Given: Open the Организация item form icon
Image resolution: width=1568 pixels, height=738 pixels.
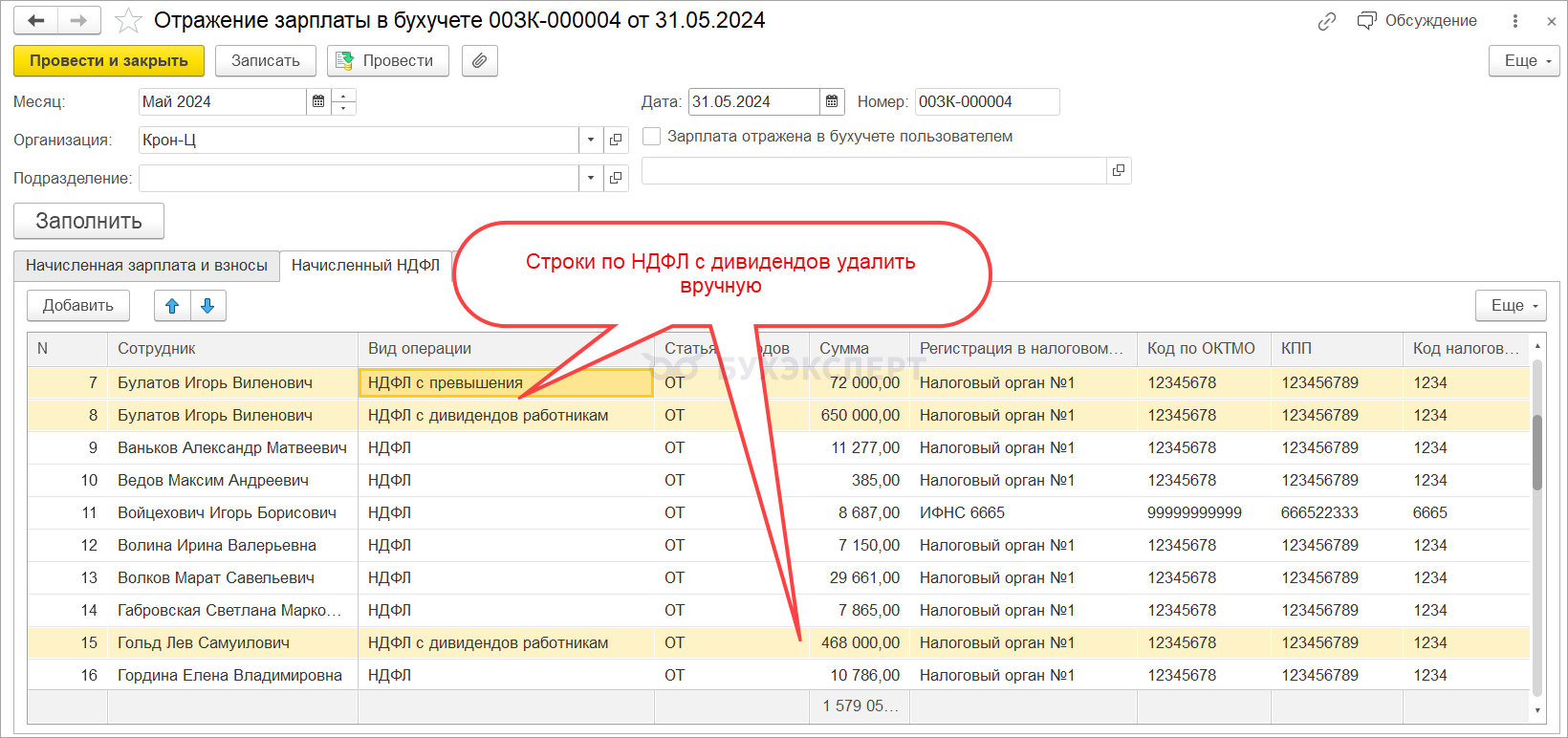Looking at the screenshot, I should tap(616, 140).
